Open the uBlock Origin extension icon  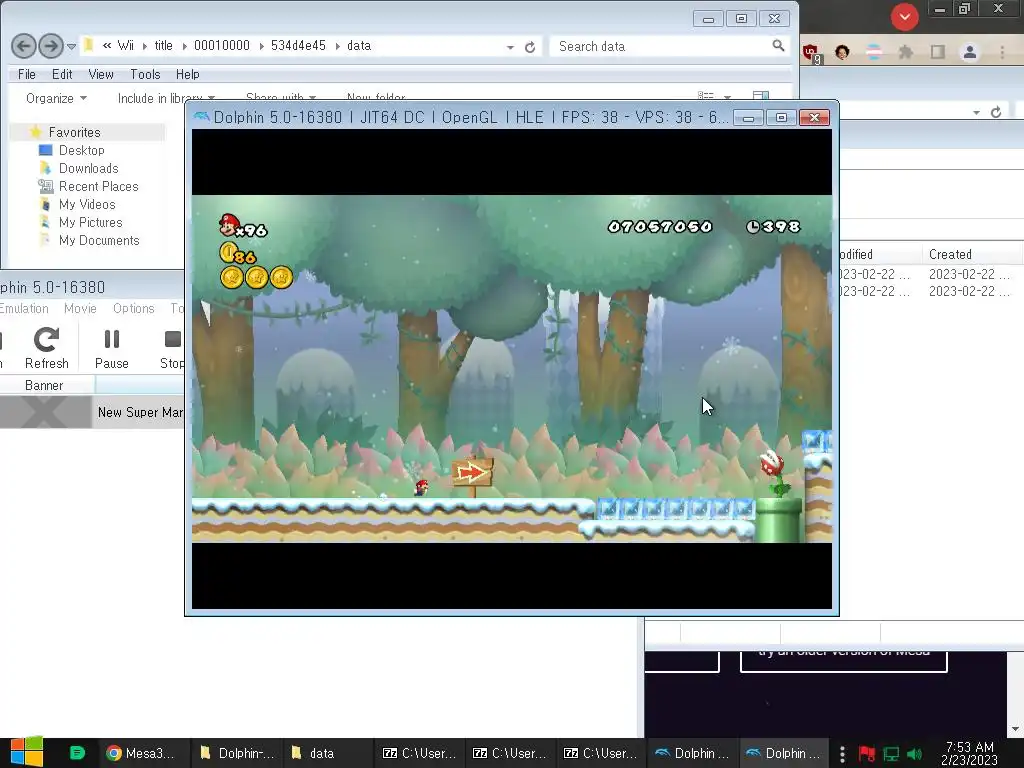coord(810,53)
